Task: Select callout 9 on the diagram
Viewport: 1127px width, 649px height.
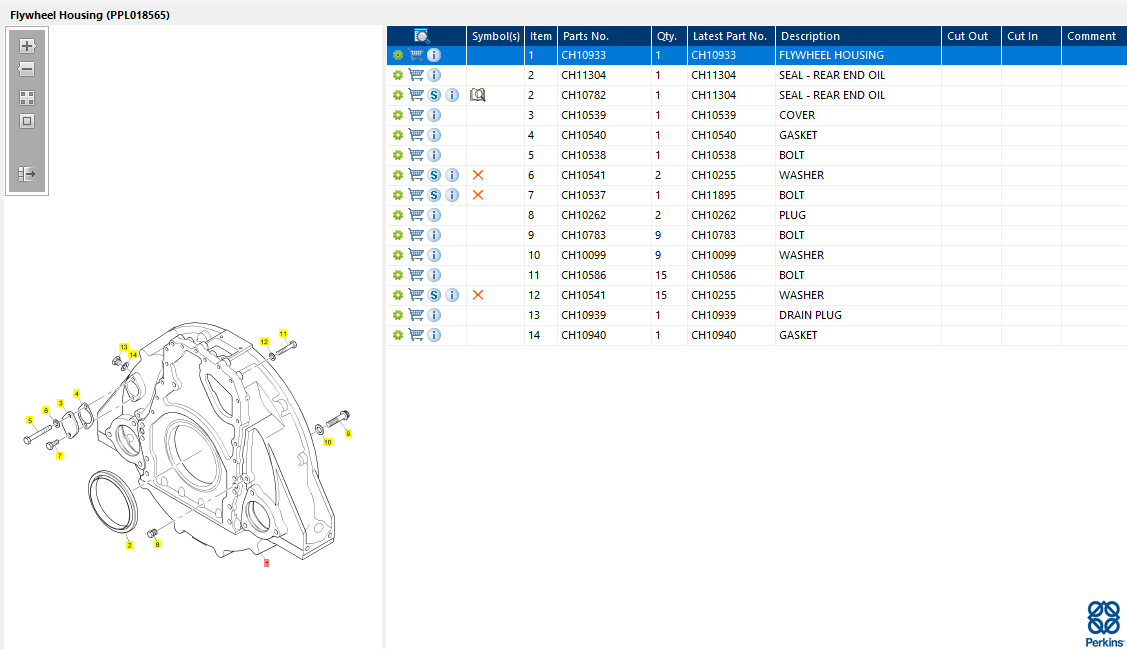Action: 348,434
